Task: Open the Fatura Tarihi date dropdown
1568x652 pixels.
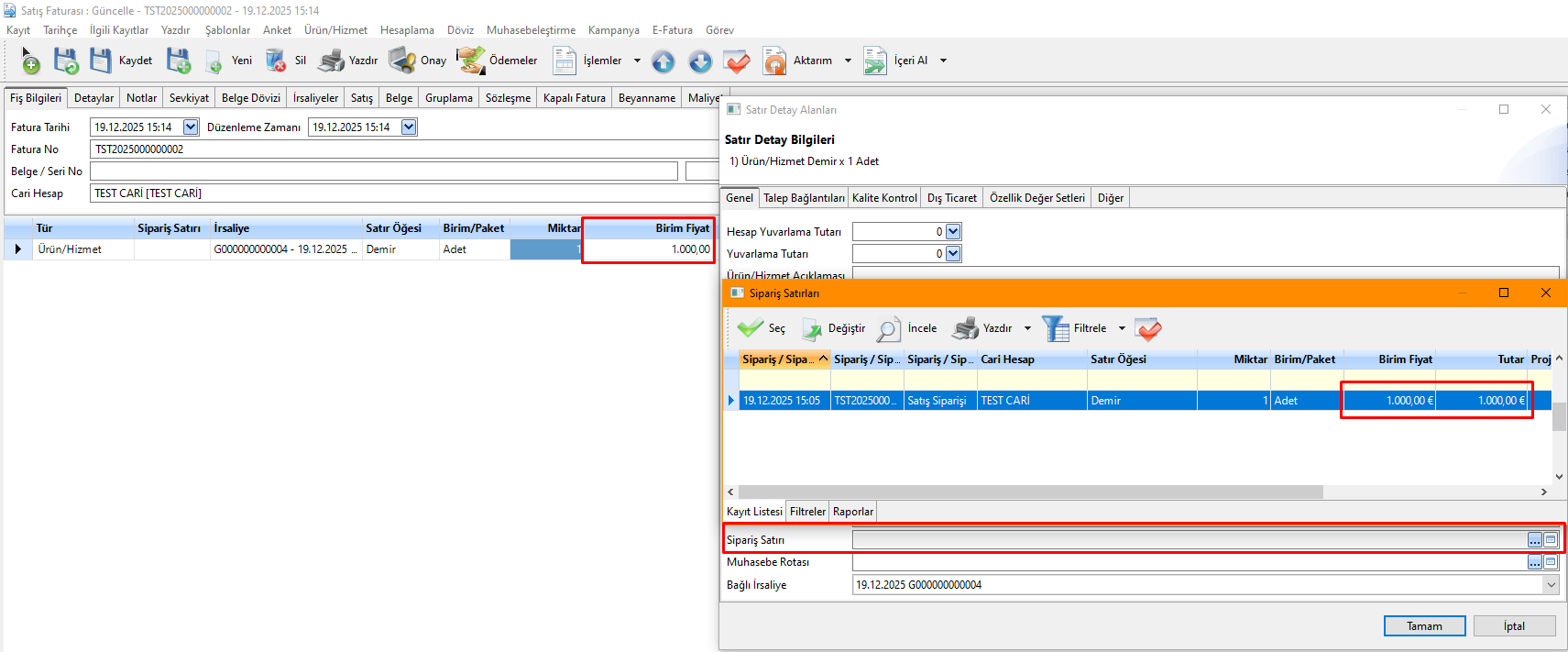Action: [x=191, y=127]
